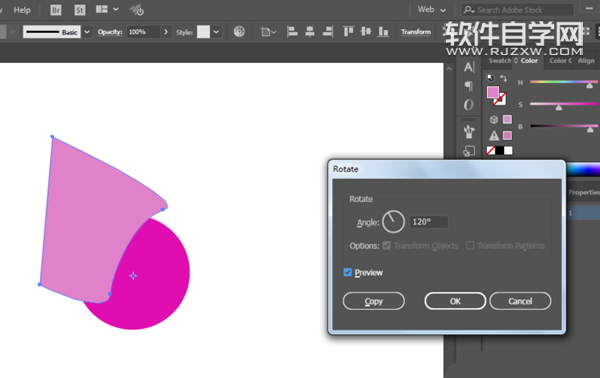Open the Character panel icon
Screen dimensions: 600x378
[x=469, y=67]
